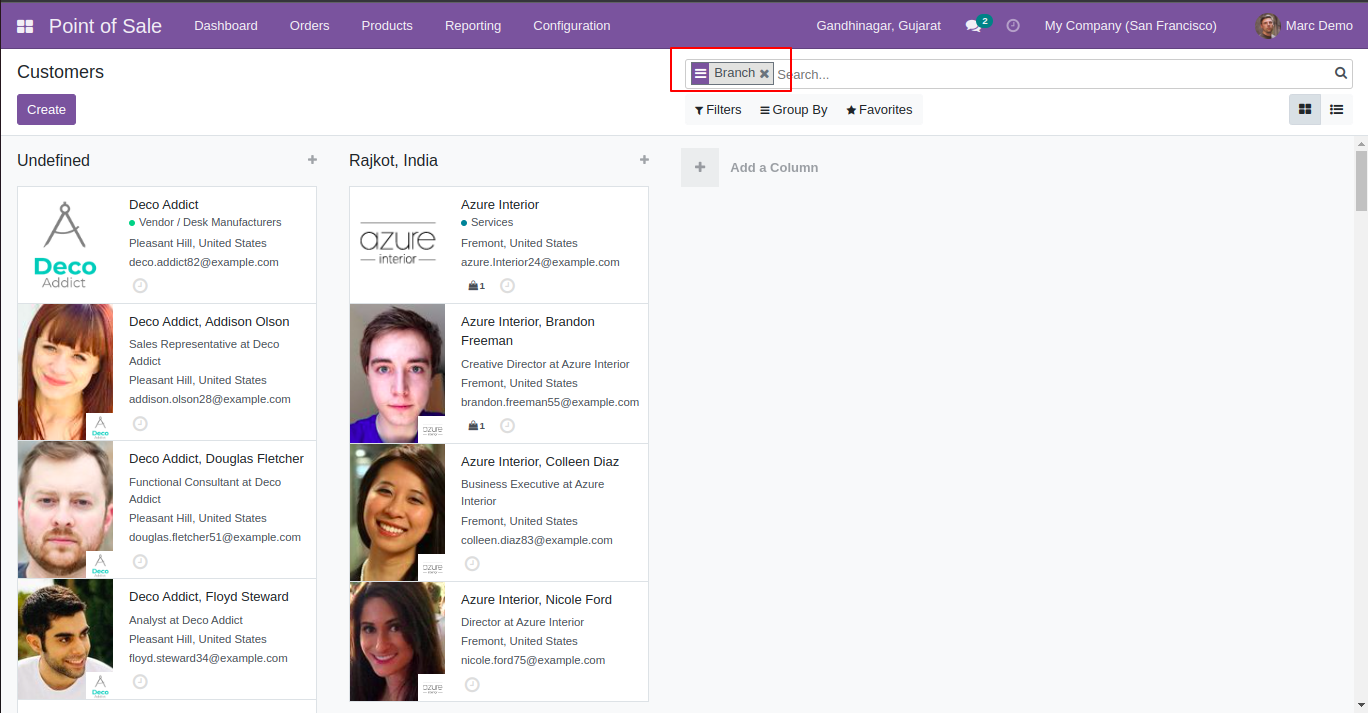Click the search magnifier icon

pyautogui.click(x=1341, y=73)
